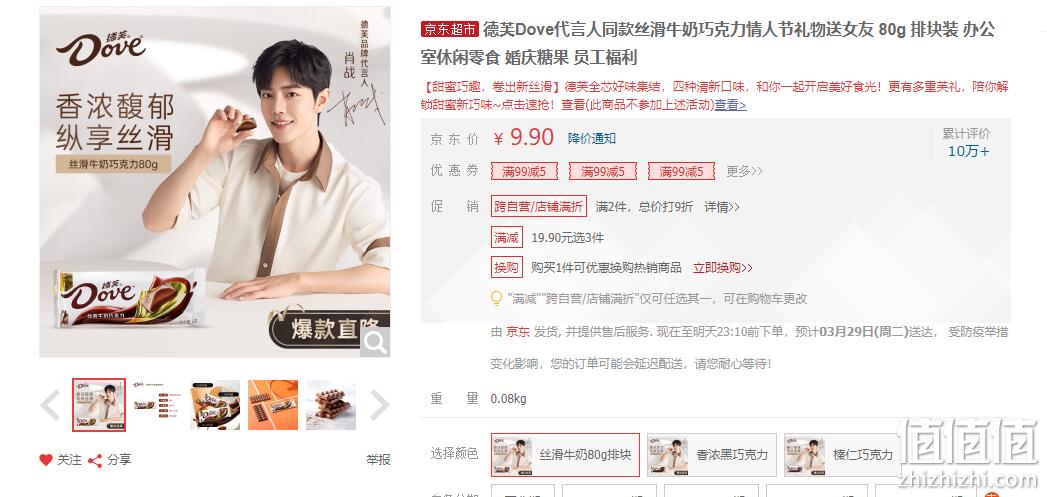Click the 举报 report link
The height and width of the screenshot is (497, 1047).
[x=378, y=460]
